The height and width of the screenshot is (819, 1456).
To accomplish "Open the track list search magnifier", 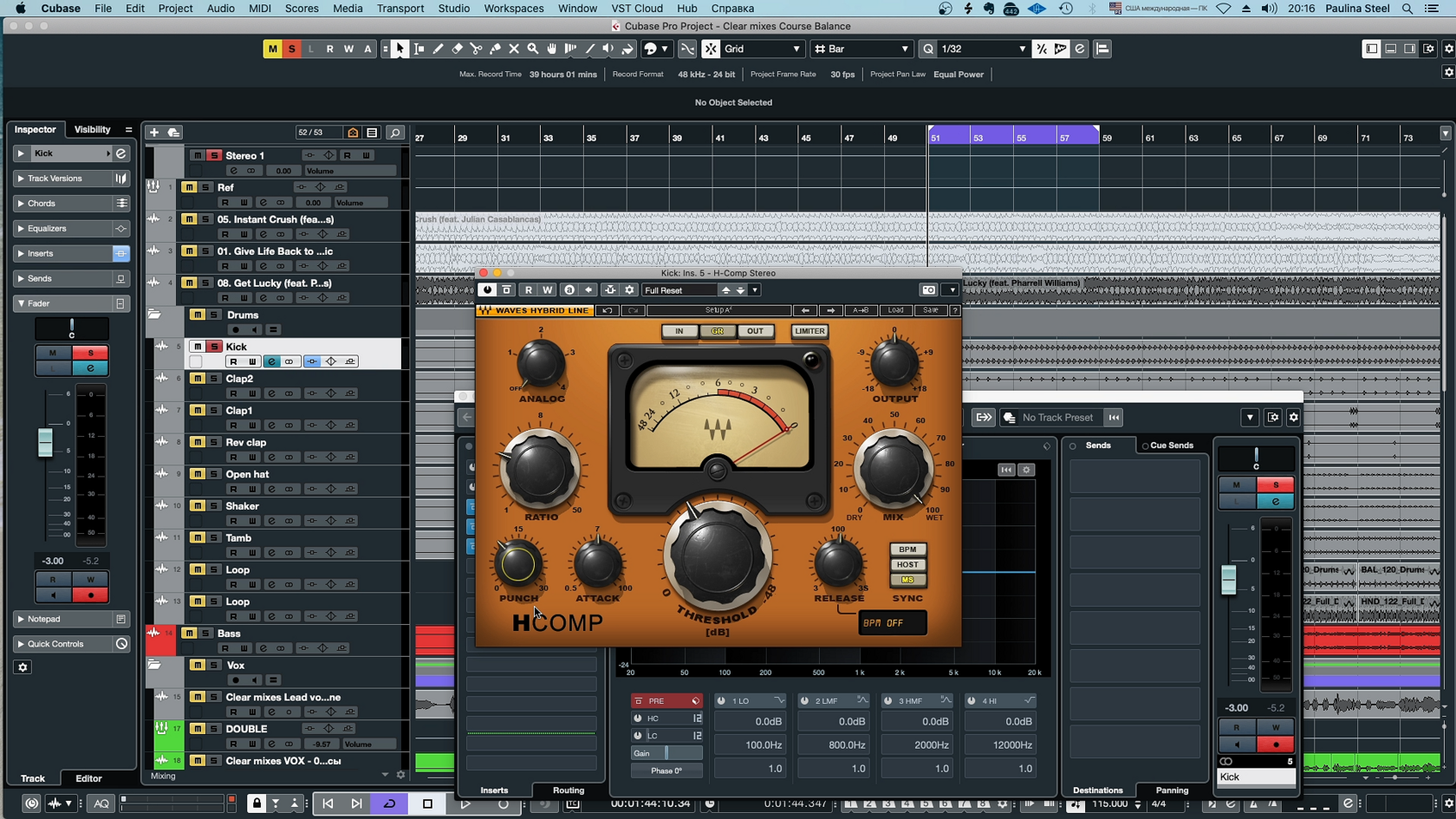I will click(395, 133).
